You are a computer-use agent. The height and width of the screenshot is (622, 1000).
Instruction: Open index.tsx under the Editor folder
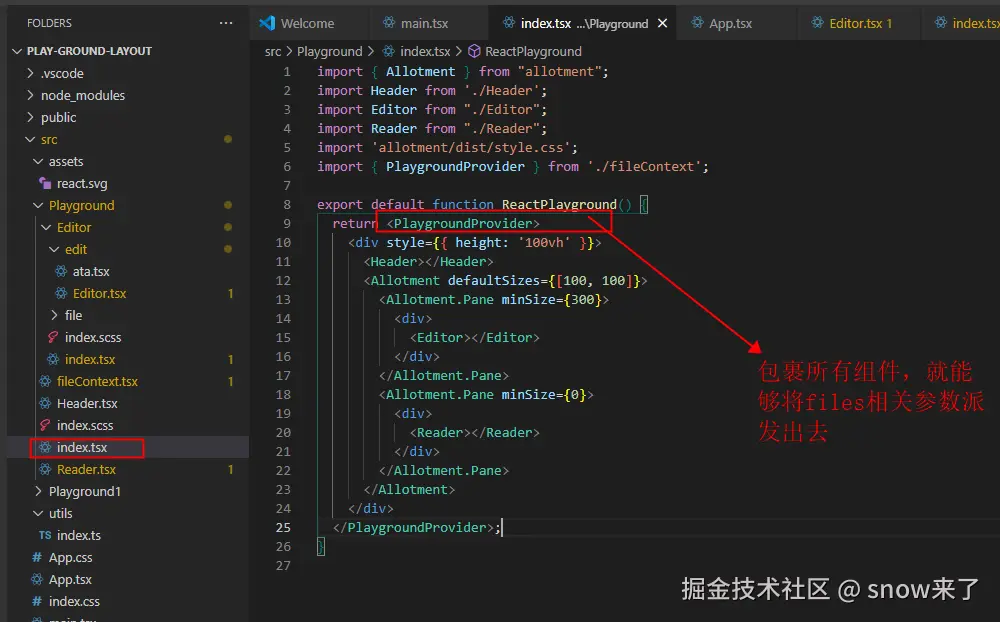90,359
